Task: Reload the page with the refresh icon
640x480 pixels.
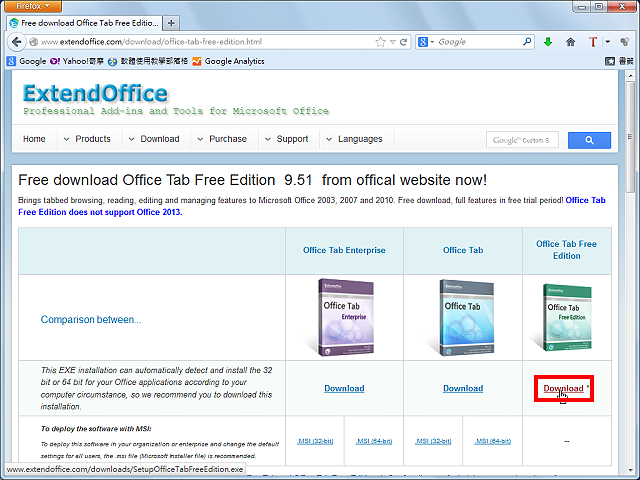Action: [403, 42]
